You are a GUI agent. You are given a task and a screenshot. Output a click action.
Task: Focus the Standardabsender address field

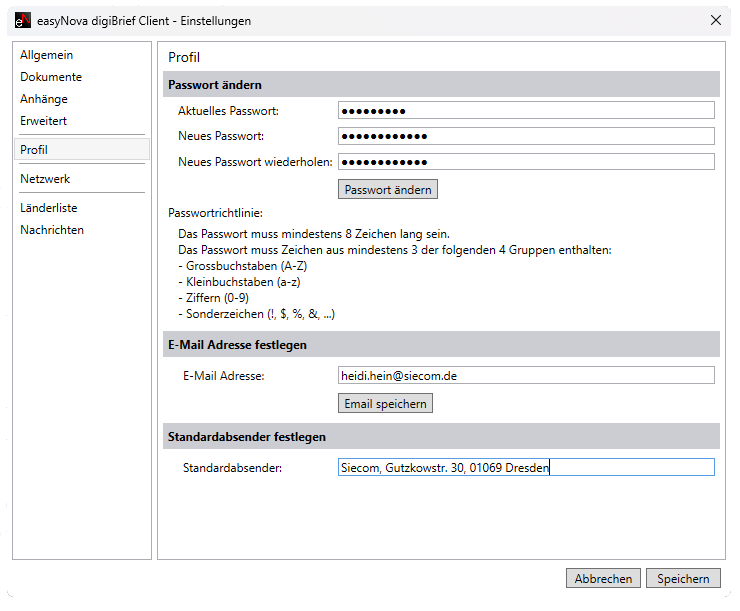526,468
